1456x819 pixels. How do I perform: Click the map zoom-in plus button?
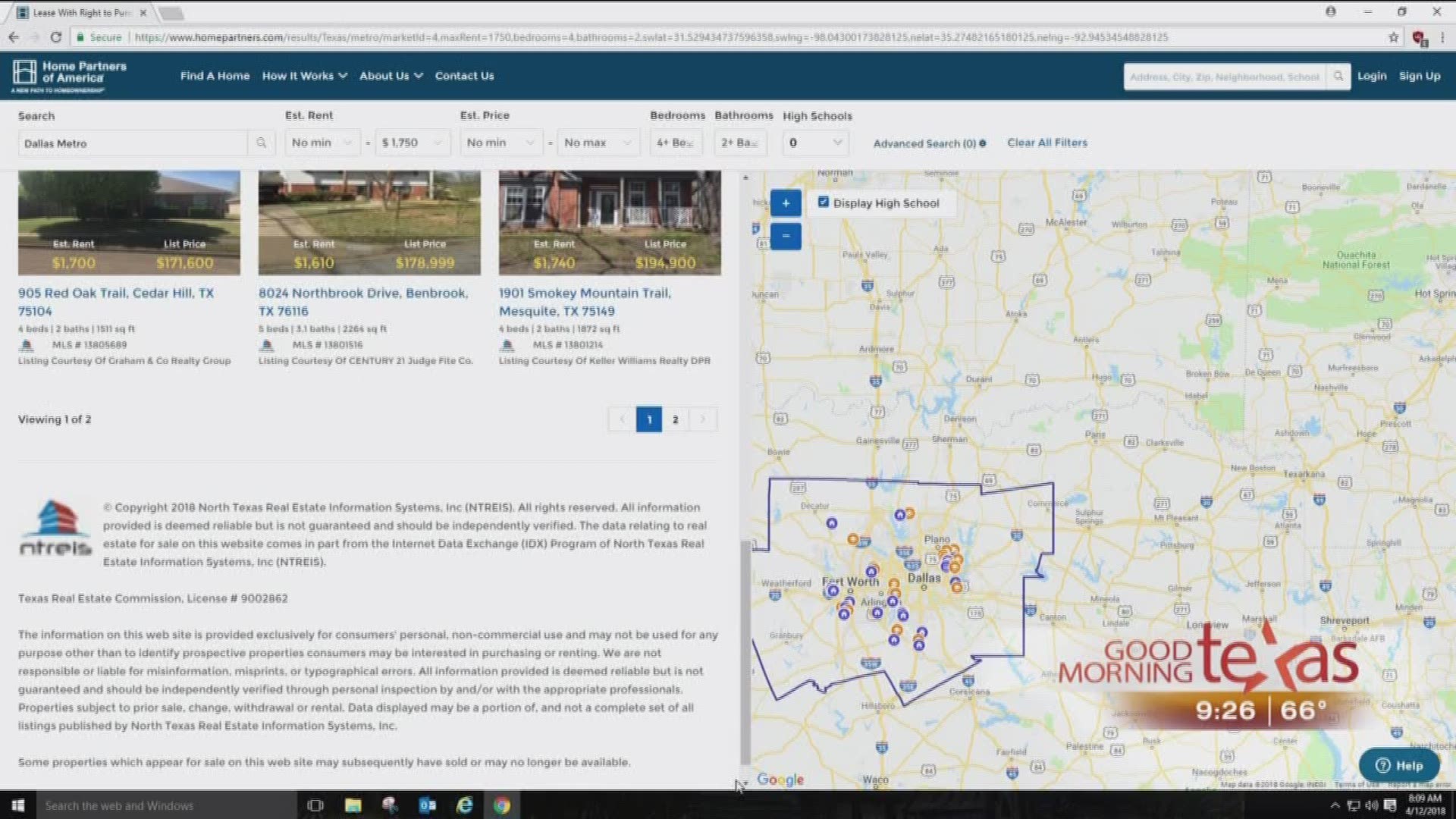tap(786, 203)
